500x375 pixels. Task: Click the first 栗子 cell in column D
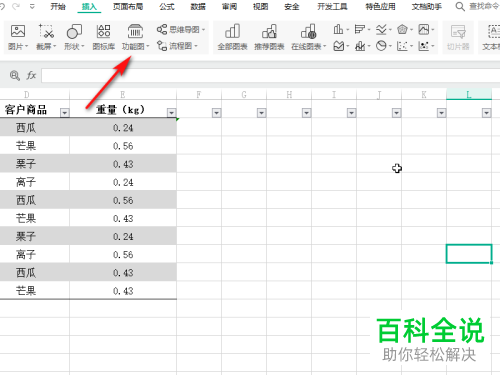[x=35, y=164]
